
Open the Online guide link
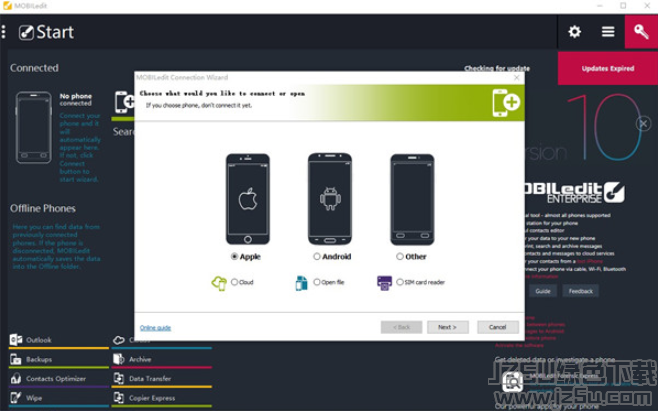pyautogui.click(x=155, y=328)
